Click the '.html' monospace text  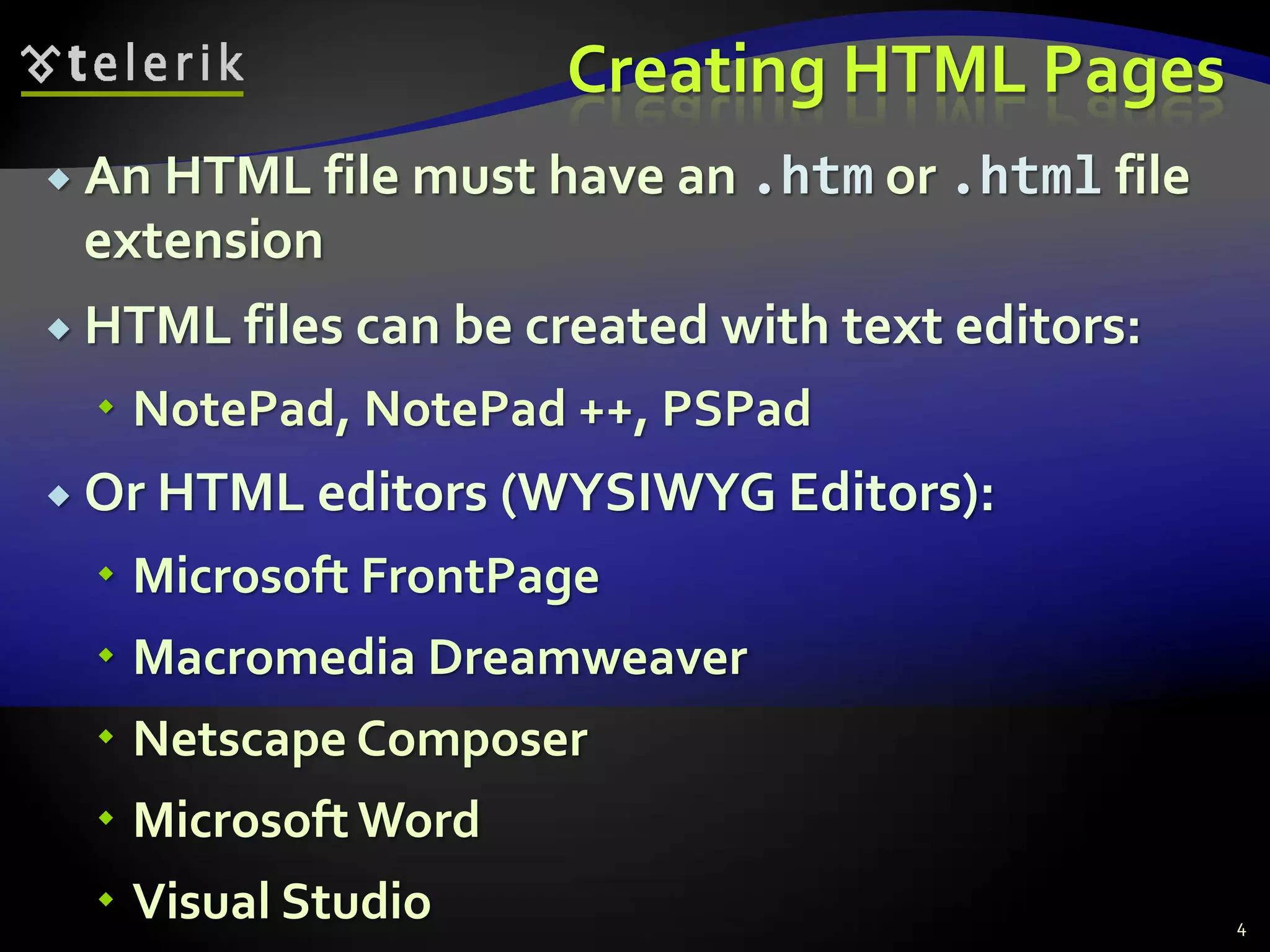coord(1028,177)
